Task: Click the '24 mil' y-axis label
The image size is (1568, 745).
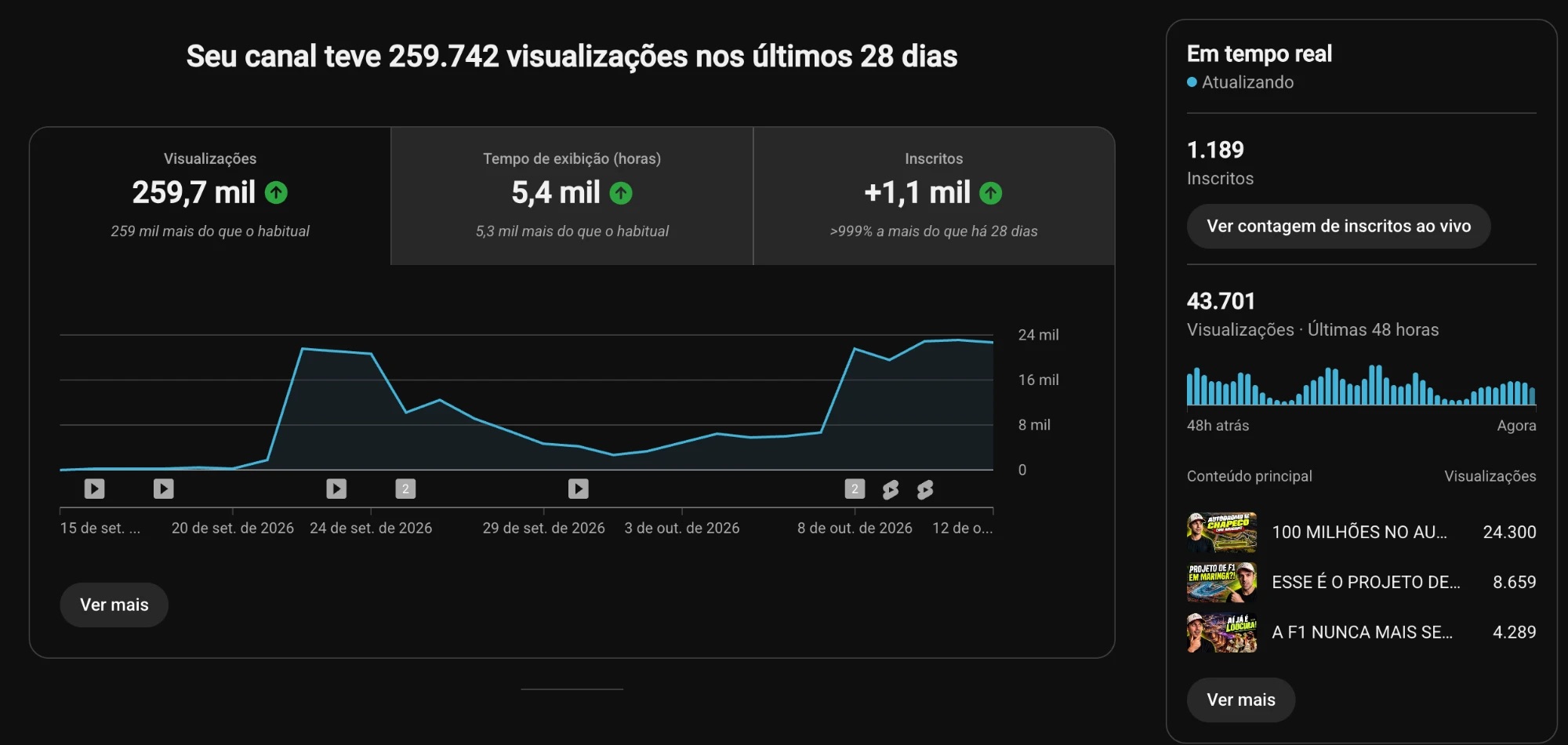Action: [x=1038, y=335]
